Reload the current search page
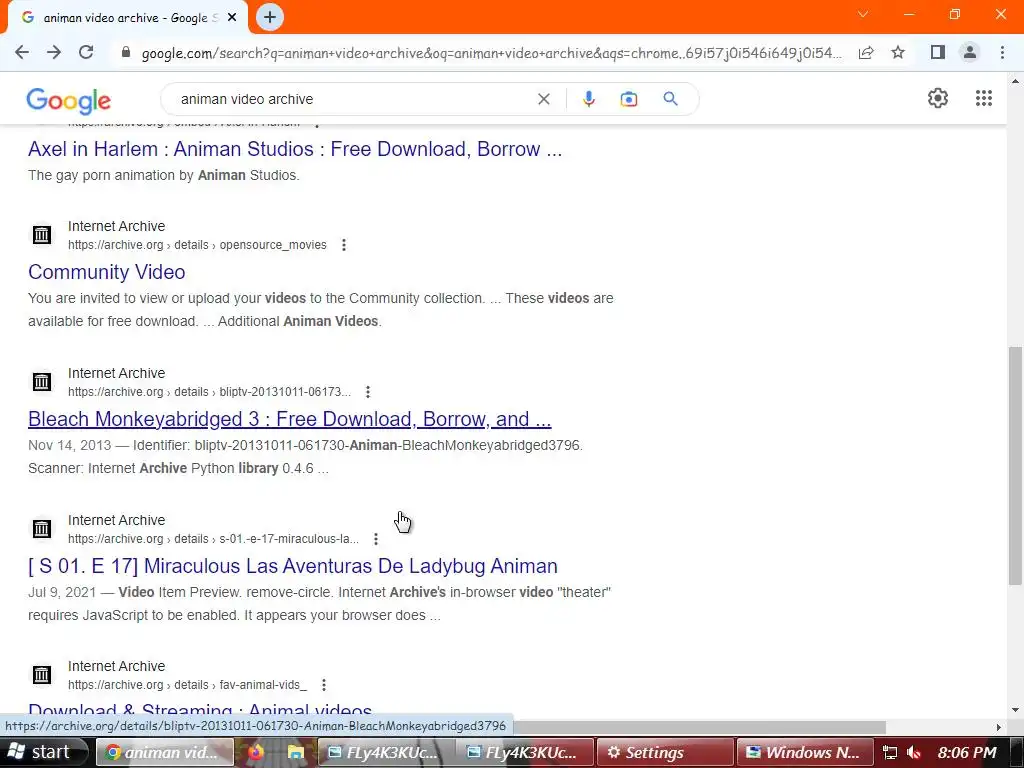The image size is (1024, 768). (86, 52)
